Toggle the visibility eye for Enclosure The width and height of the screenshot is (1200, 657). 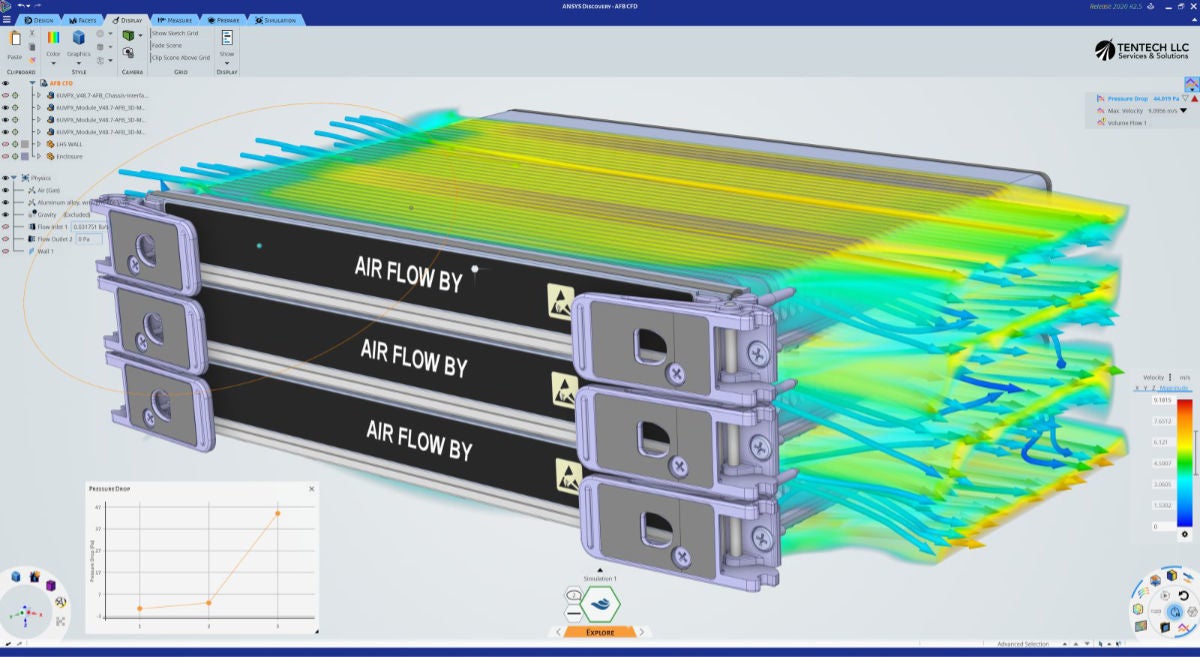[x=6, y=156]
